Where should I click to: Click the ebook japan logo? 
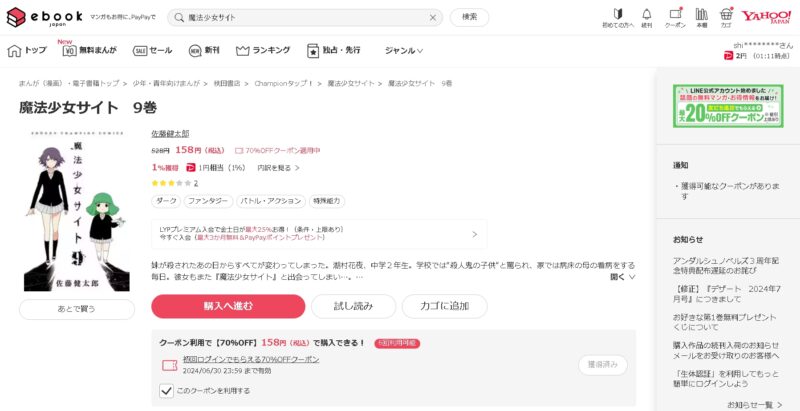pos(43,17)
